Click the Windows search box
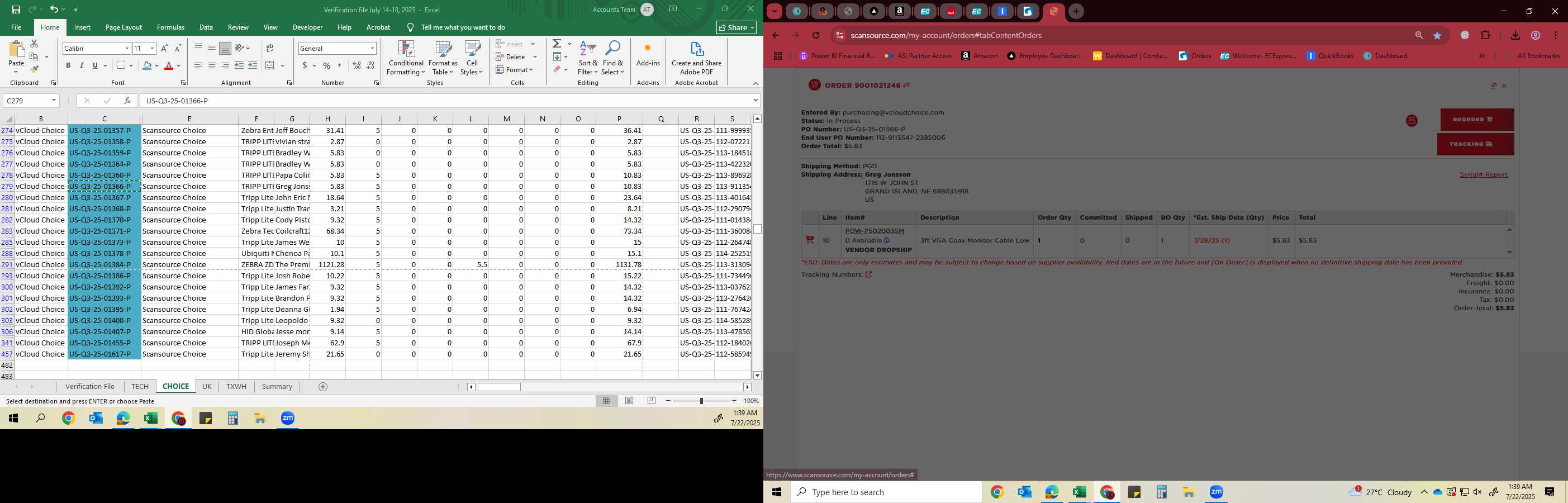 pos(886,492)
